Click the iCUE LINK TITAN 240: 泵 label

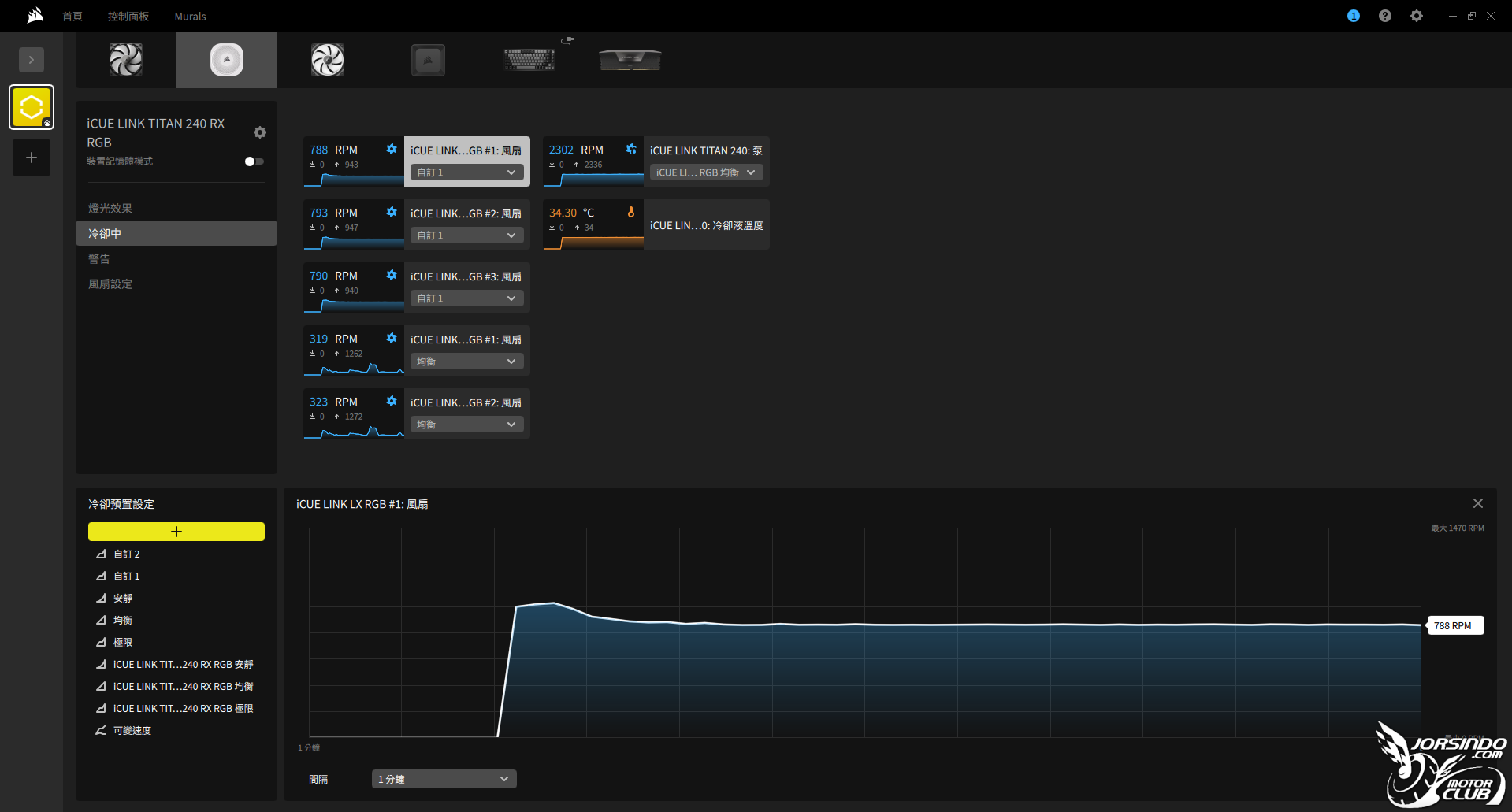click(x=706, y=150)
